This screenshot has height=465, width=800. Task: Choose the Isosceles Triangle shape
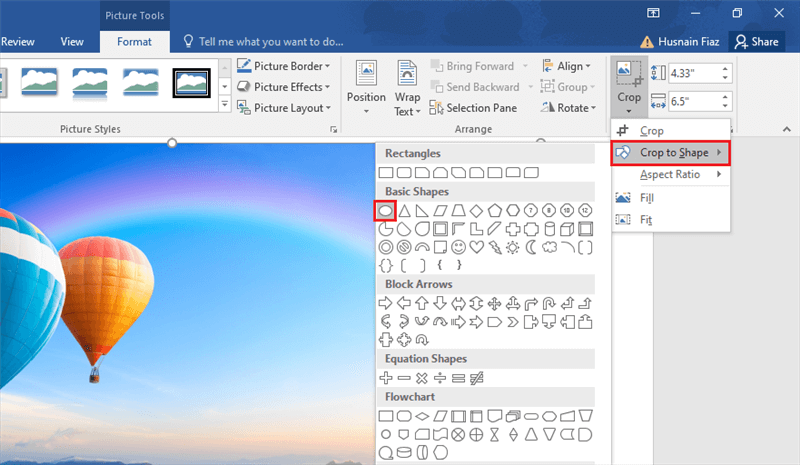coord(405,210)
